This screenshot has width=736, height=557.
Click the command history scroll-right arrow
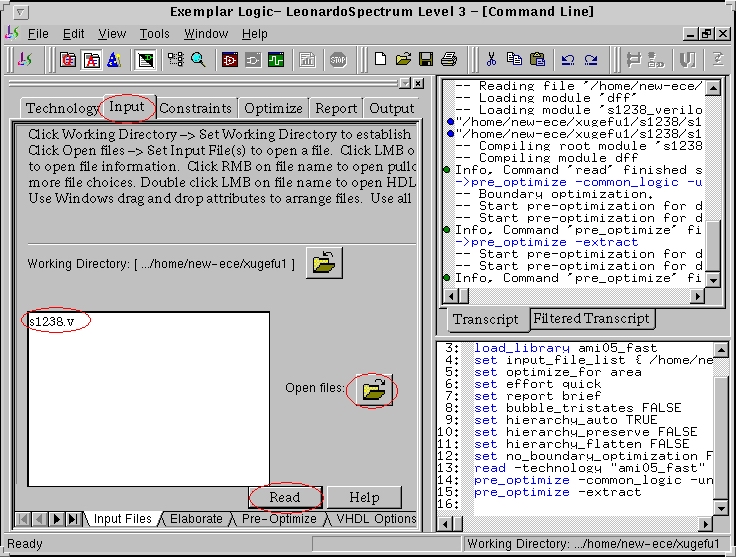click(x=705, y=524)
